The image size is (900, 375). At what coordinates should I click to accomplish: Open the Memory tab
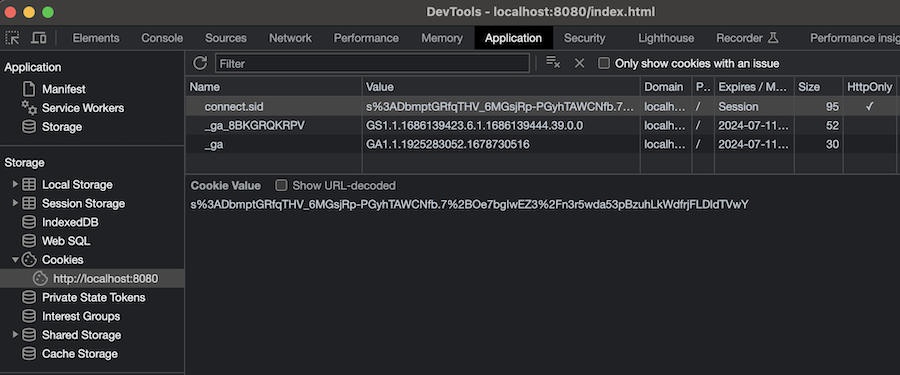(442, 38)
